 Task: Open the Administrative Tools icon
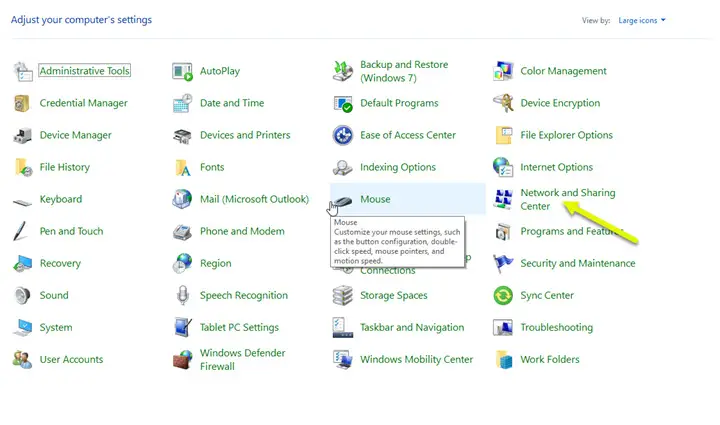tap(22, 71)
